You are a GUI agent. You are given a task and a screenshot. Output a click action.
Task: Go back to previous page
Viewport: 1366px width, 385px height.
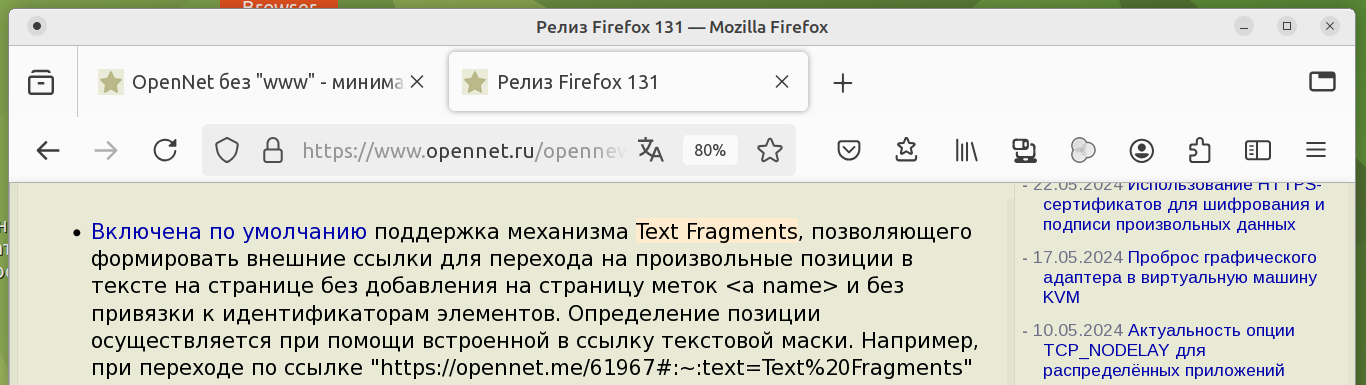click(48, 151)
